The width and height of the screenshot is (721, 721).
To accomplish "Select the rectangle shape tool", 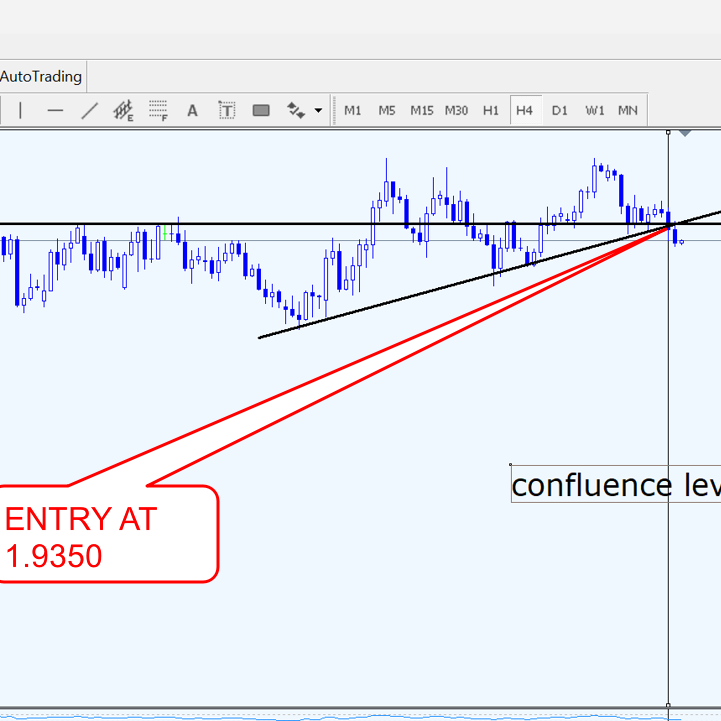I will point(261,110).
